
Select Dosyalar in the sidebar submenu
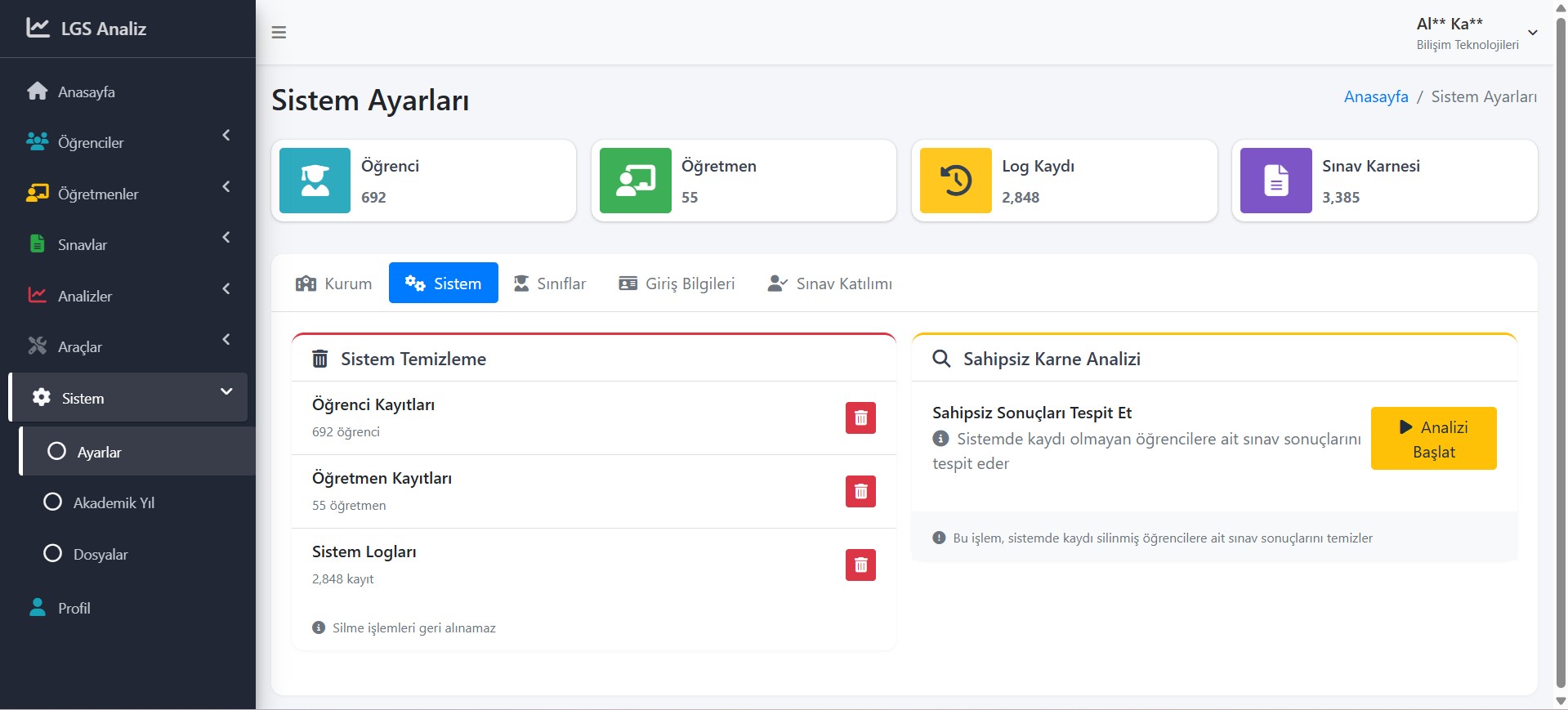(100, 554)
